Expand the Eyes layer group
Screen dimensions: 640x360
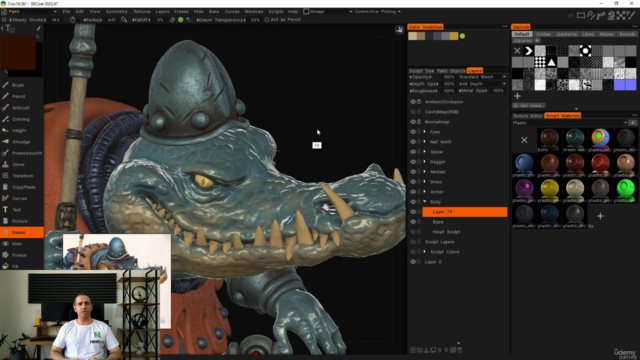tap(425, 132)
